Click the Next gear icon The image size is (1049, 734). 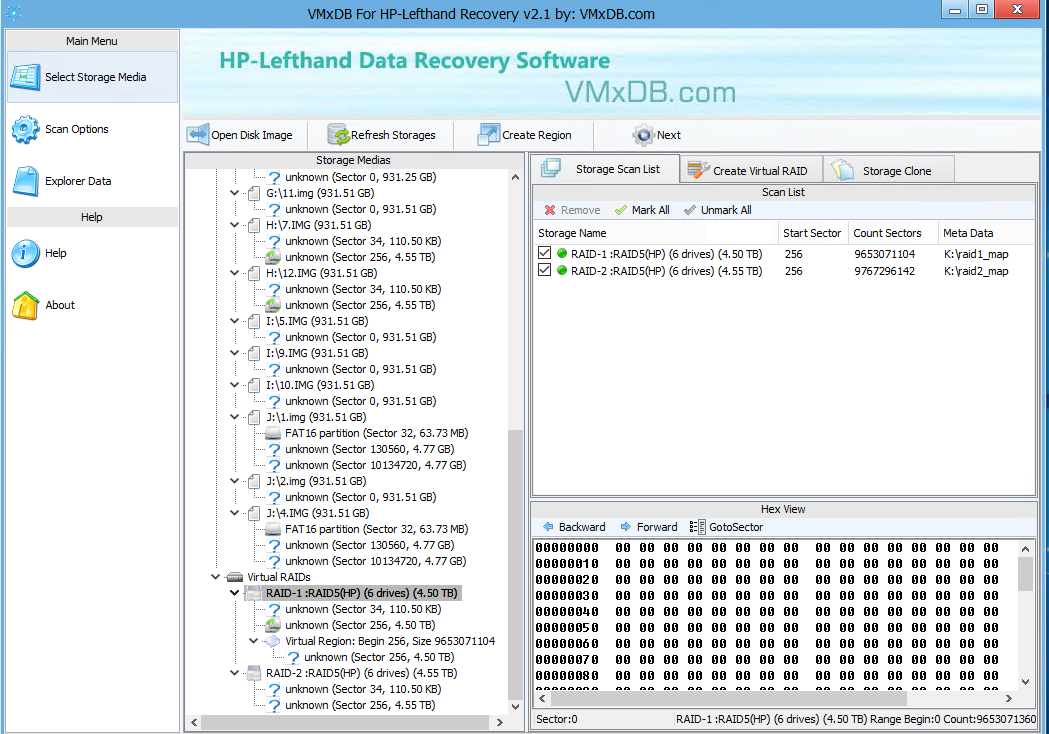[x=644, y=135]
